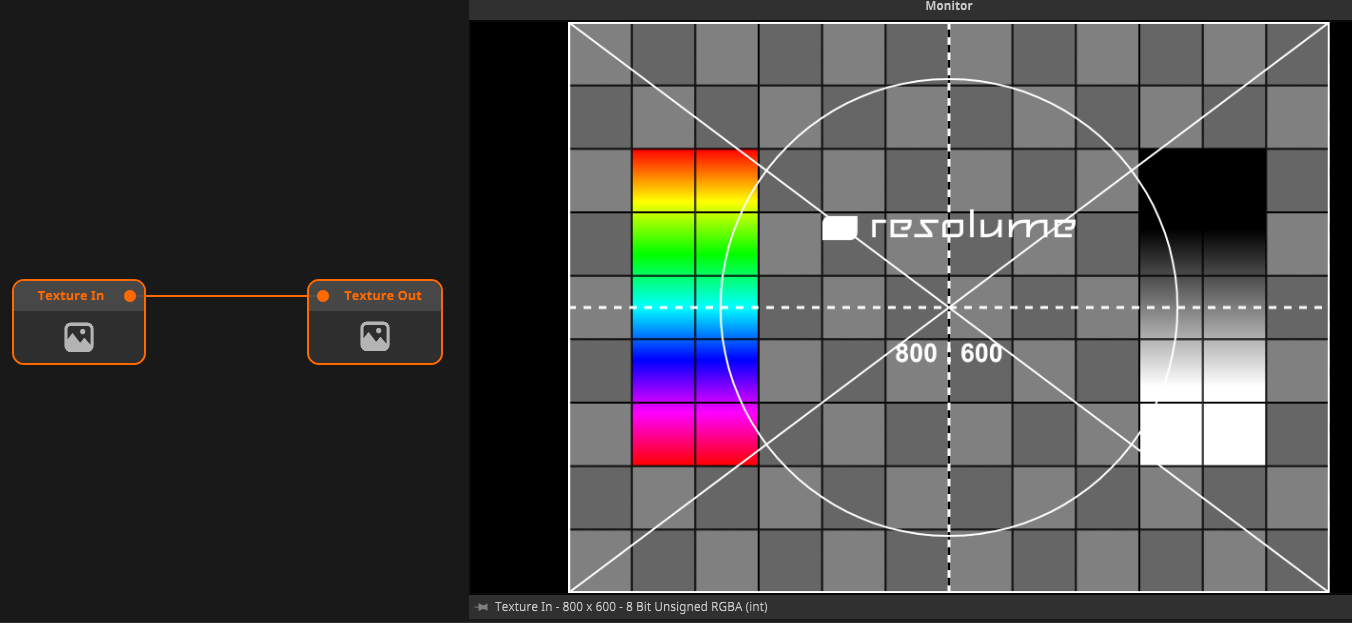Click the 600 height label in the monitor
The width and height of the screenshot is (1352, 623).
[x=981, y=353]
